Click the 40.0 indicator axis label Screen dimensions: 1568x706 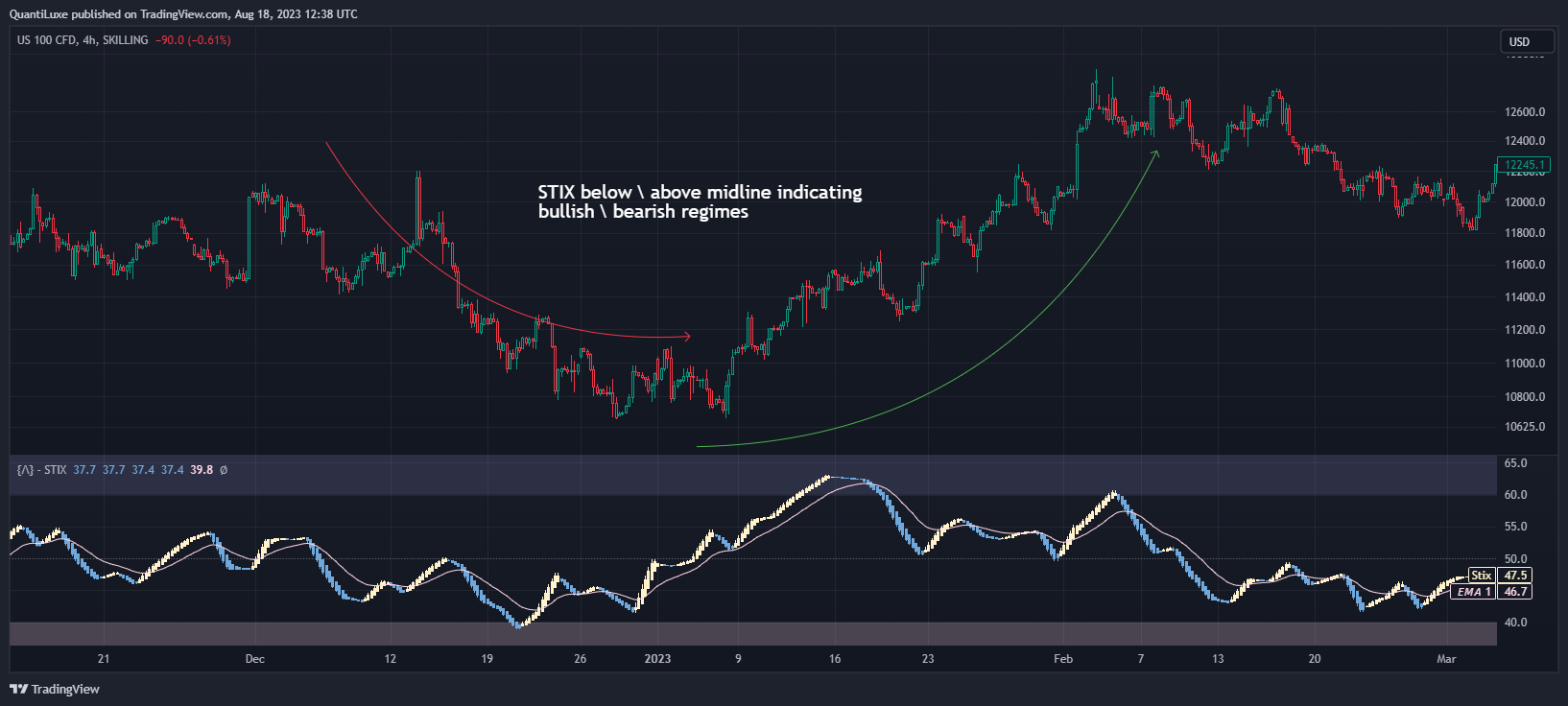[x=1516, y=623]
